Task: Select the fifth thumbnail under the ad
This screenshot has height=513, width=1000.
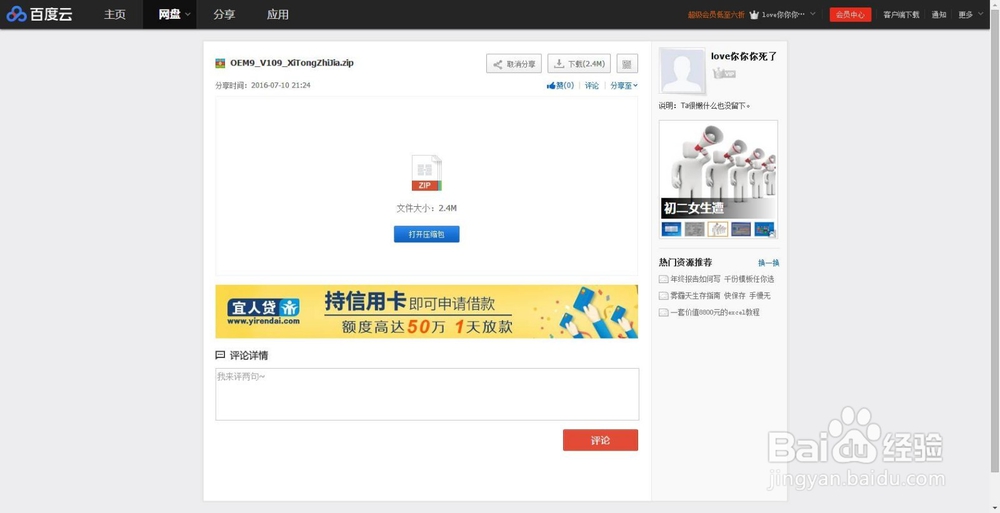Action: tap(764, 229)
